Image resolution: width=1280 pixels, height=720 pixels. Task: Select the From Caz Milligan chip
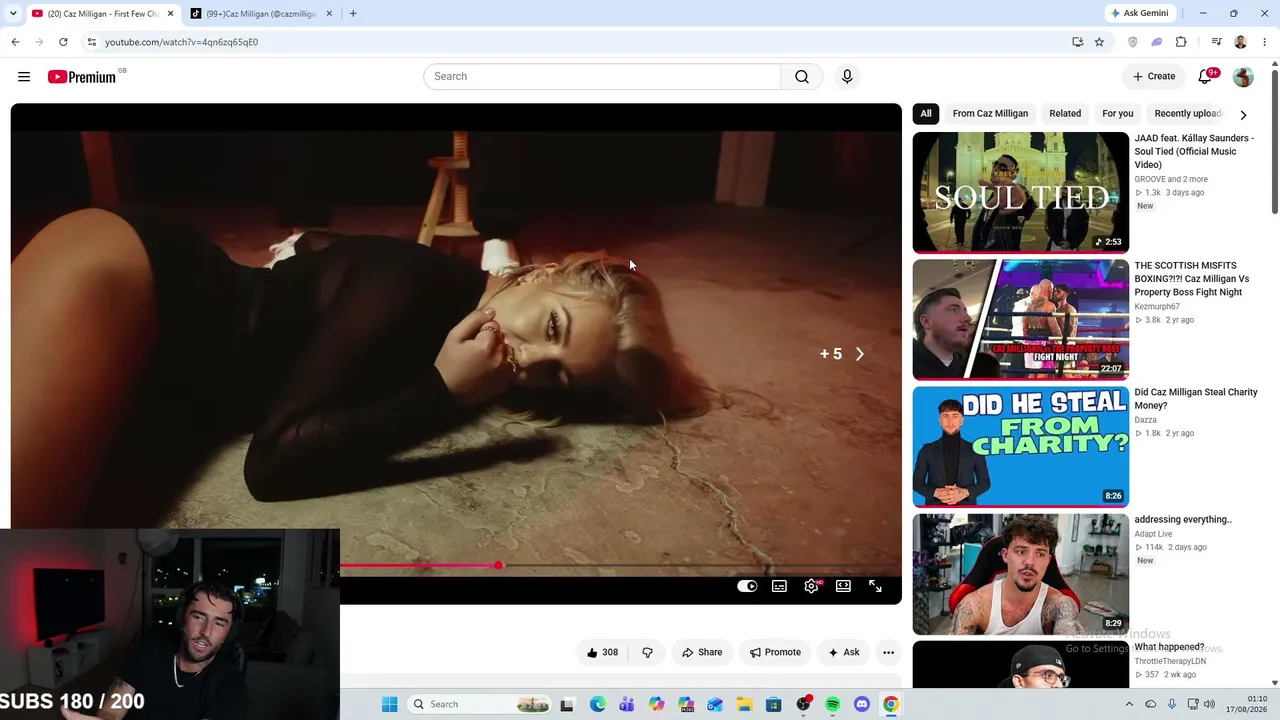pos(990,114)
